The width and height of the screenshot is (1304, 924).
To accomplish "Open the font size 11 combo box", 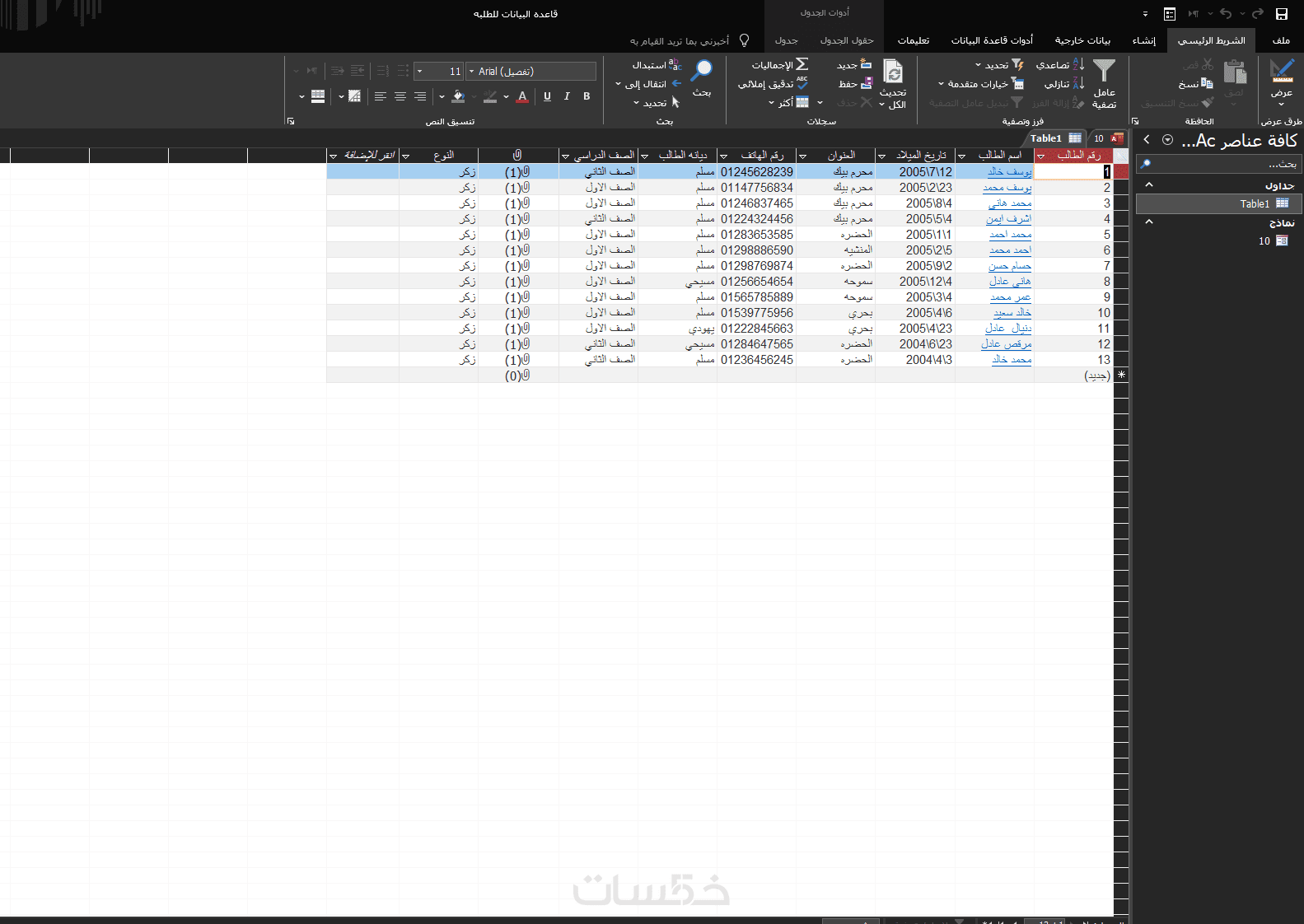I will click(438, 72).
